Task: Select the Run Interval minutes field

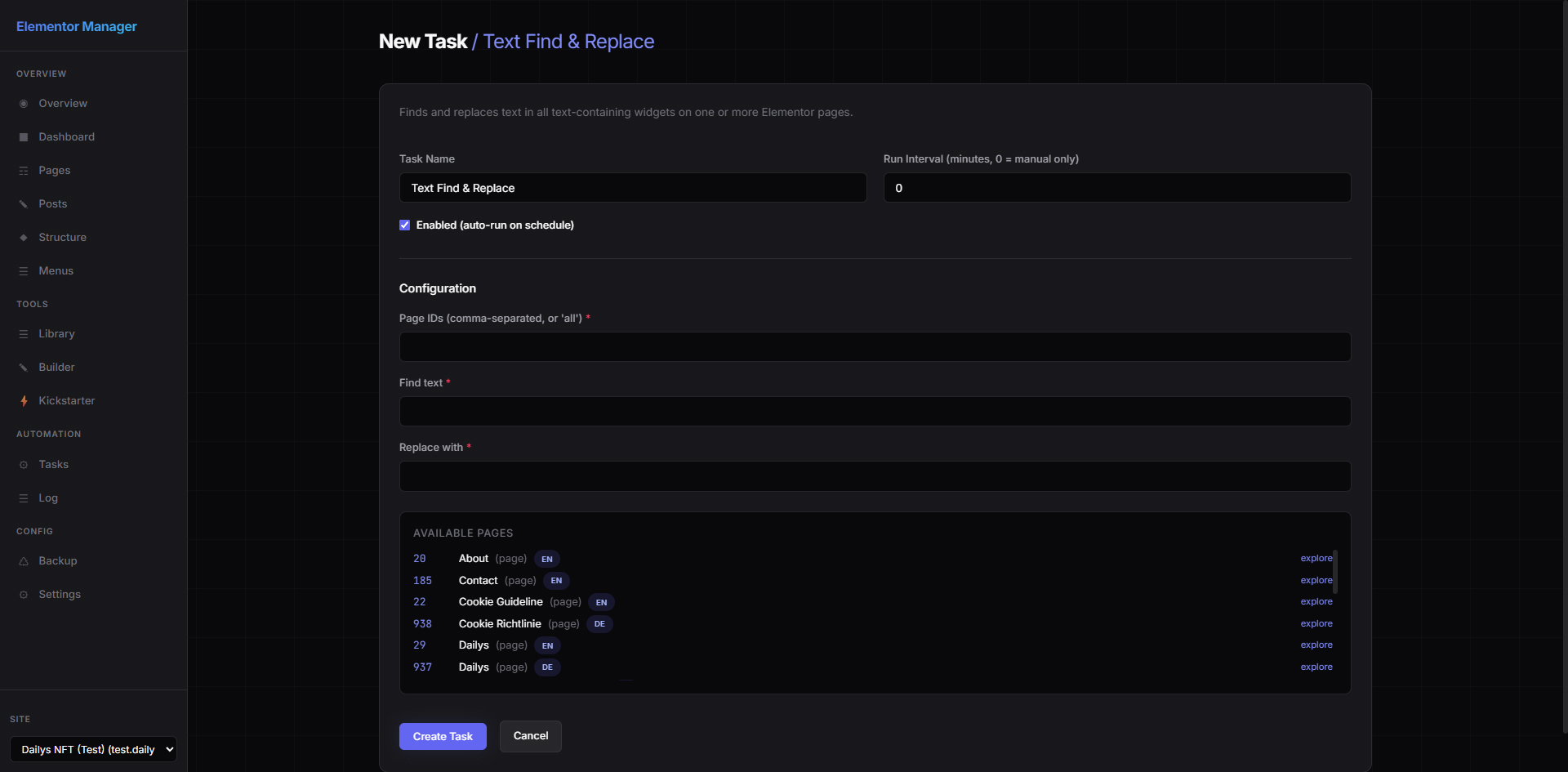Action: coord(1116,188)
